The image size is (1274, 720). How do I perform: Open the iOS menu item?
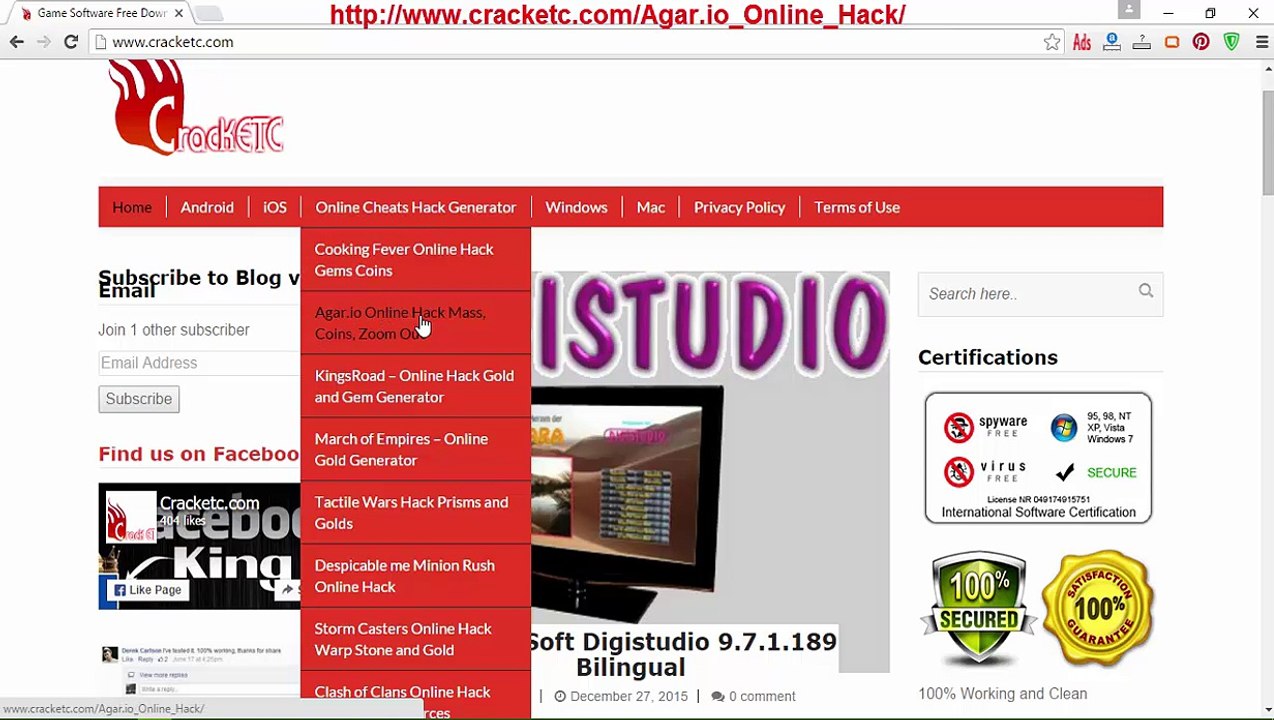pos(275,207)
